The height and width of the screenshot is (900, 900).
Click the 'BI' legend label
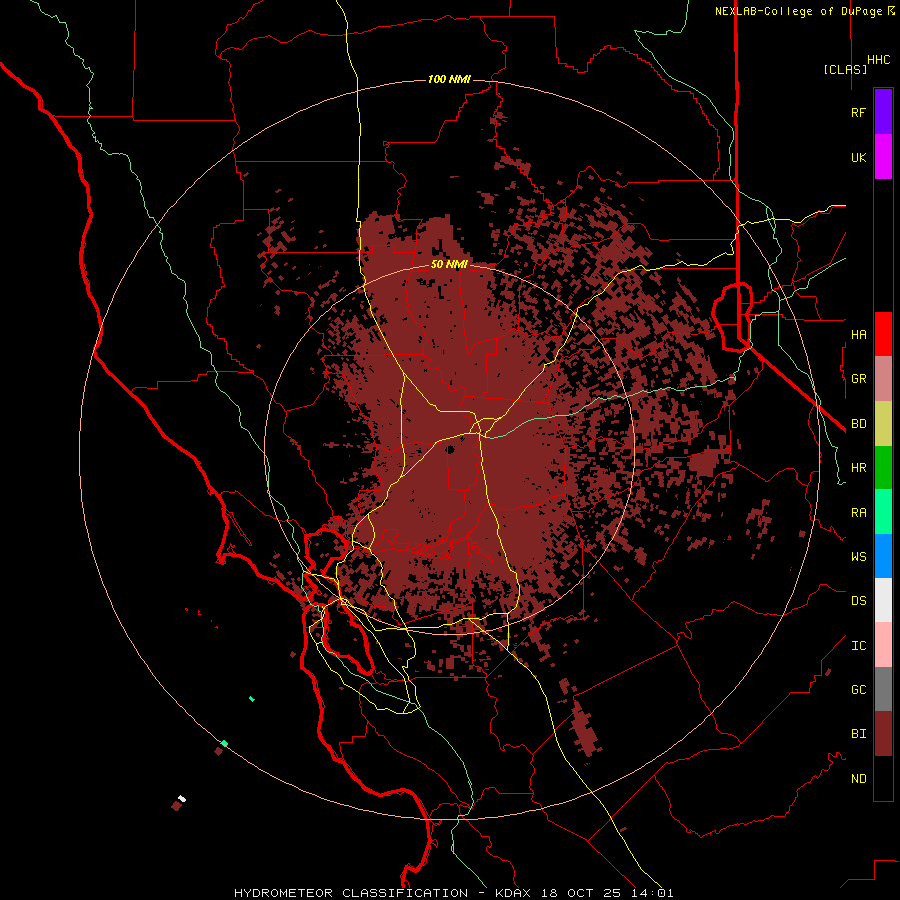pos(859,734)
